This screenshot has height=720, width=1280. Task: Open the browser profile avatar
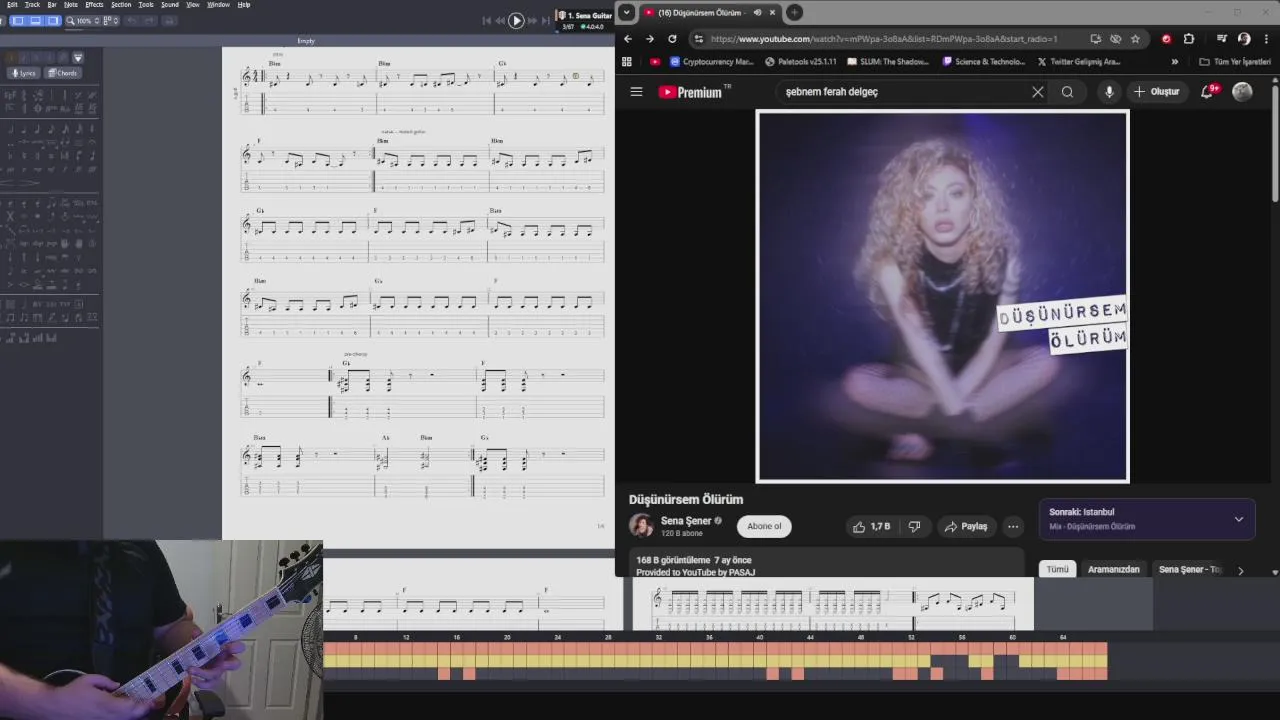pyautogui.click(x=1244, y=39)
